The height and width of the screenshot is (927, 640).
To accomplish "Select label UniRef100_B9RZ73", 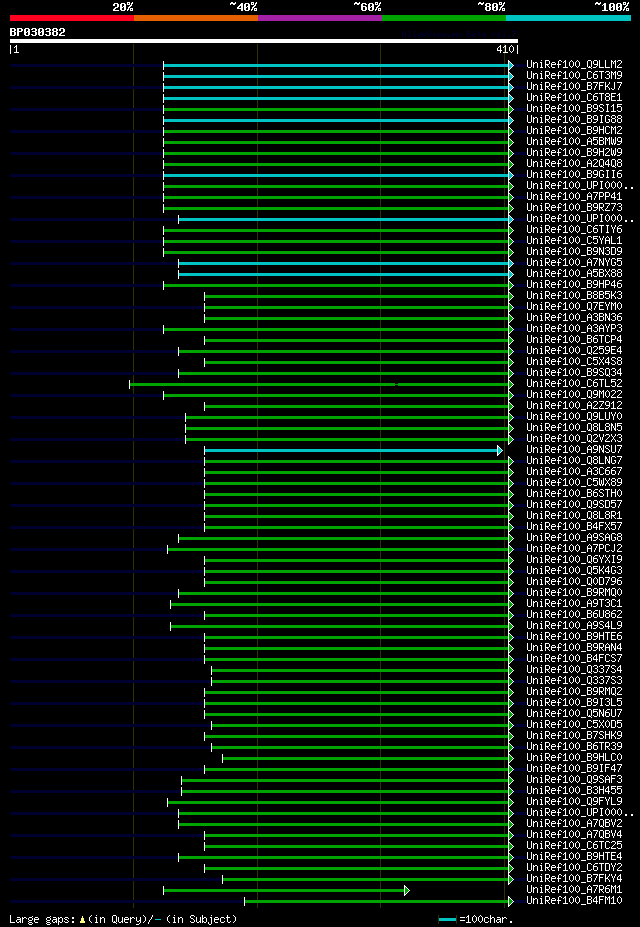I will [x=574, y=208].
